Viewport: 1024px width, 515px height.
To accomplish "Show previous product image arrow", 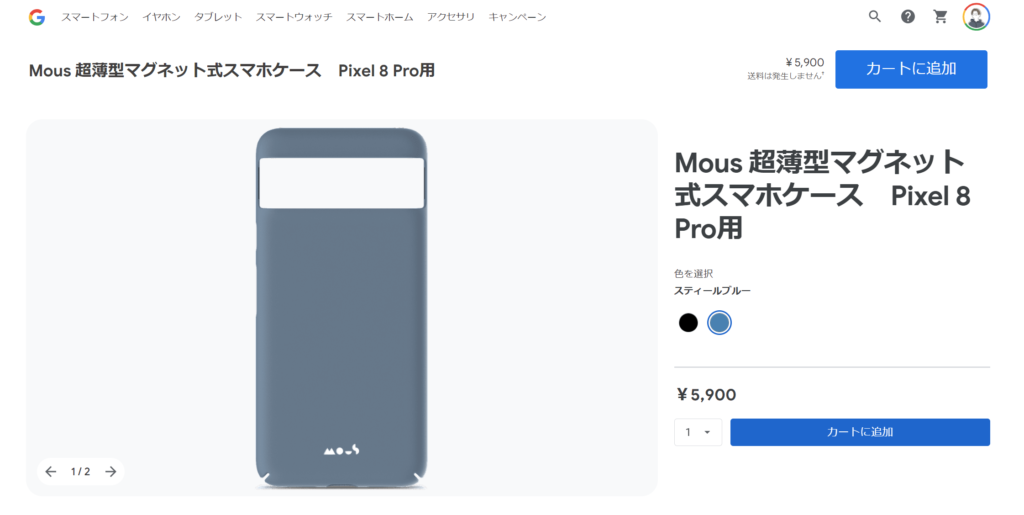I will [51, 472].
